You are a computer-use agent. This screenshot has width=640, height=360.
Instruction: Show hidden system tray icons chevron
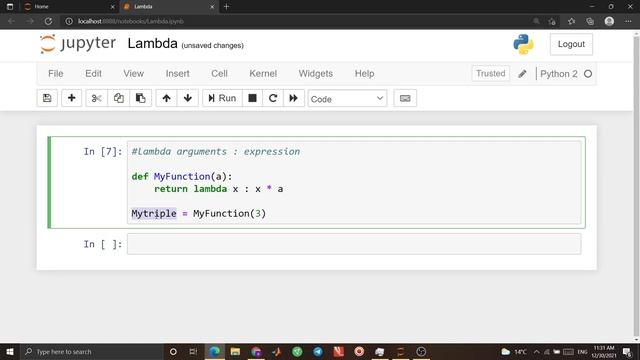tap(536, 351)
